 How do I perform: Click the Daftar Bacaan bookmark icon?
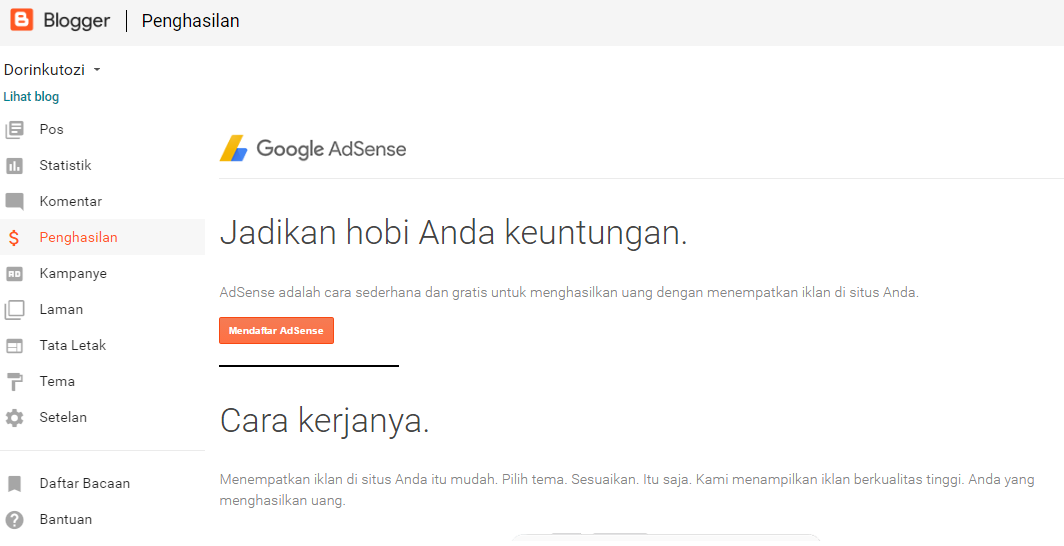point(14,484)
